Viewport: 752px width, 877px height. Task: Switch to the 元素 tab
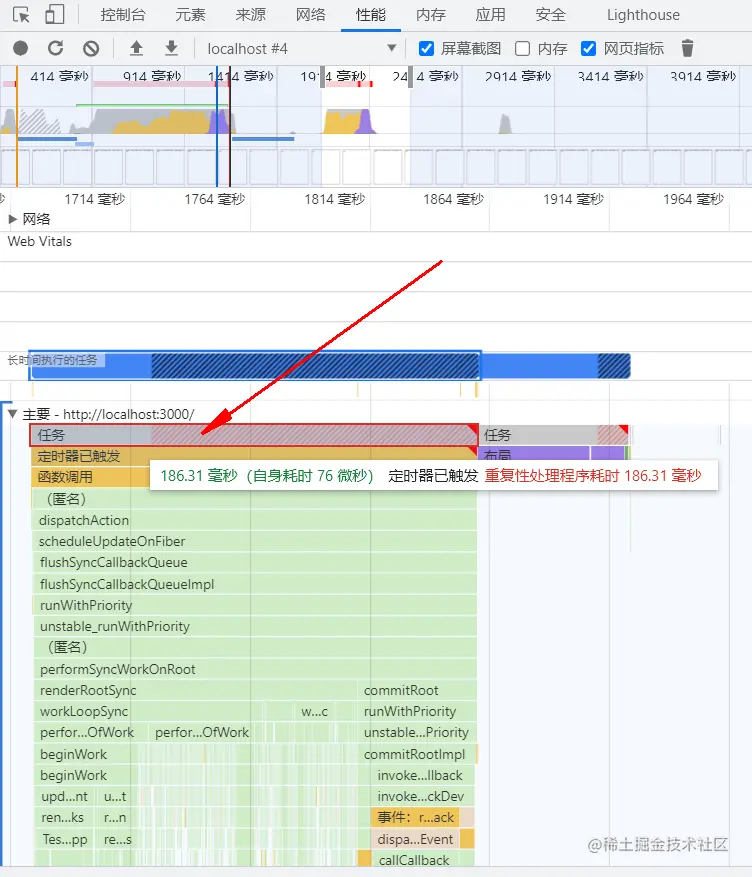coord(191,15)
